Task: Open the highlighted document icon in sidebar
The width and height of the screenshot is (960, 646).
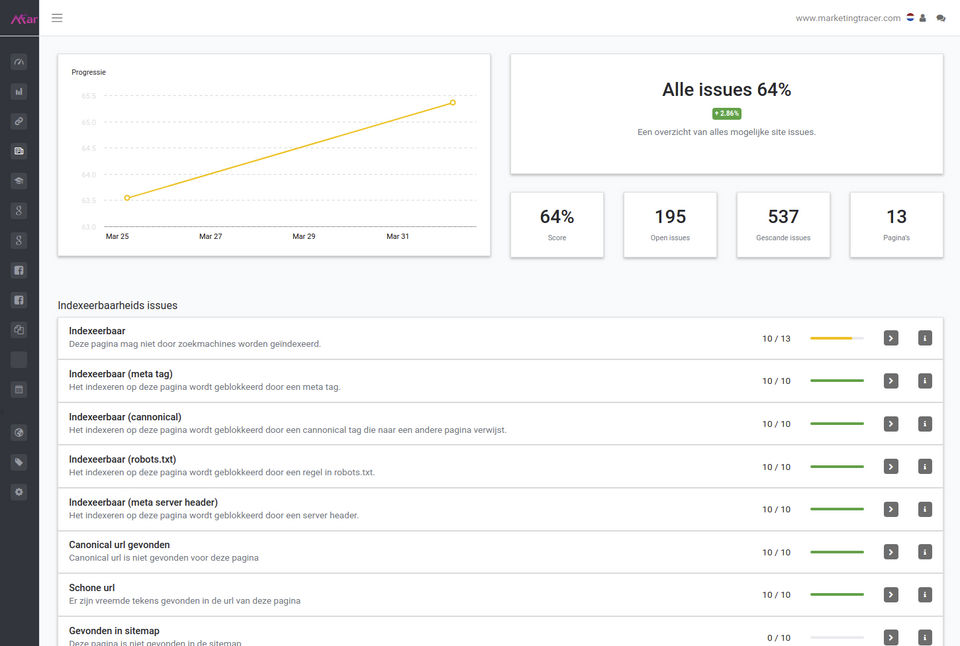Action: 19,151
